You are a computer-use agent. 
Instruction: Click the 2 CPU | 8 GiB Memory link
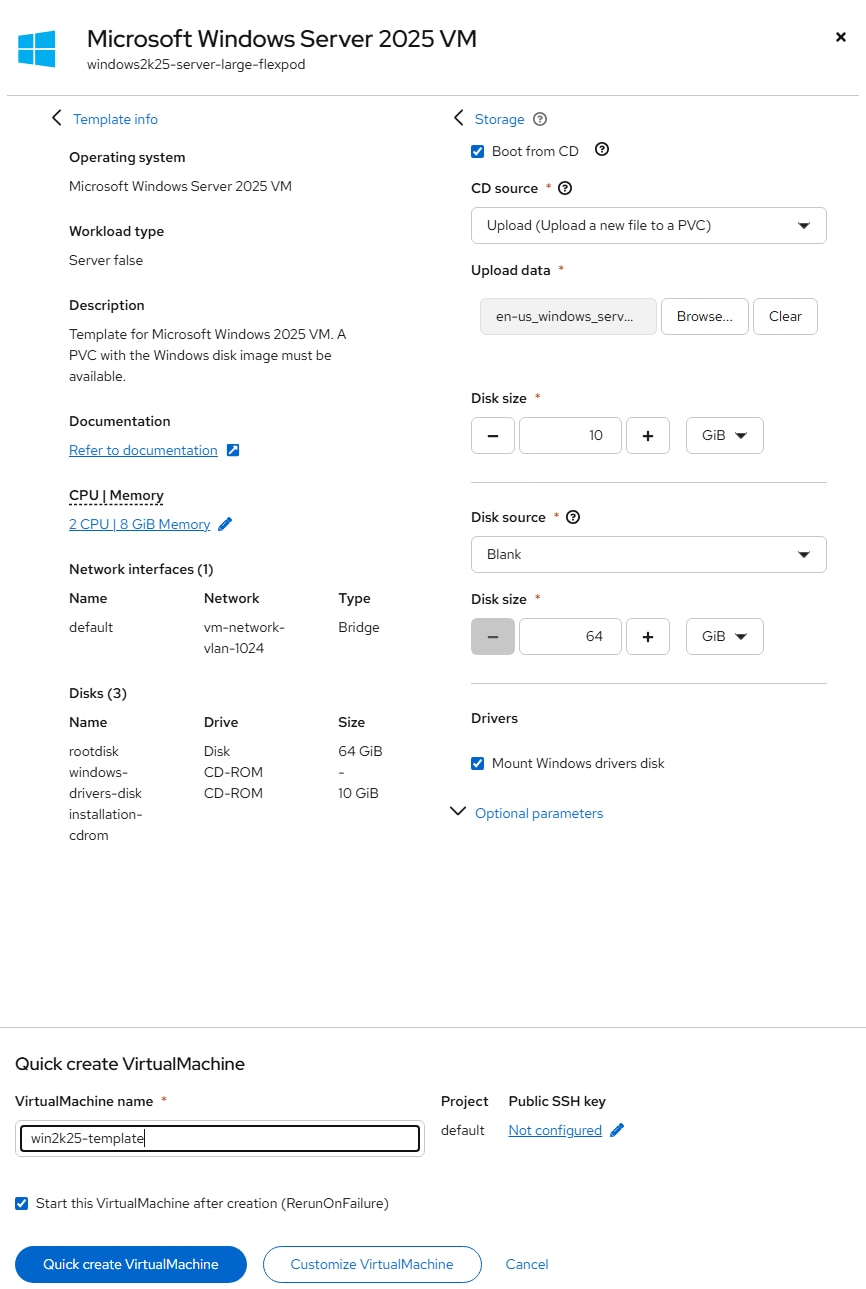pos(140,524)
